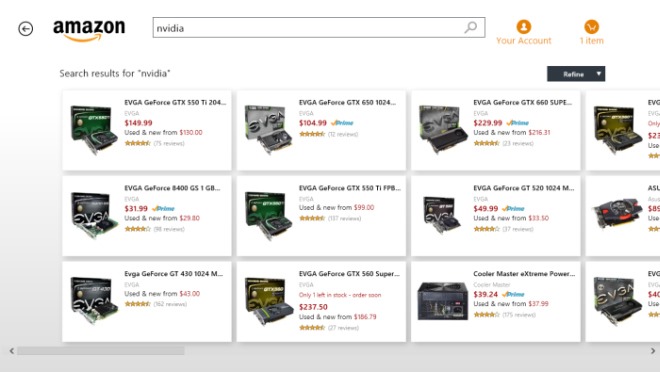Click the Amazon logo
The image size is (660, 372).
(x=89, y=30)
